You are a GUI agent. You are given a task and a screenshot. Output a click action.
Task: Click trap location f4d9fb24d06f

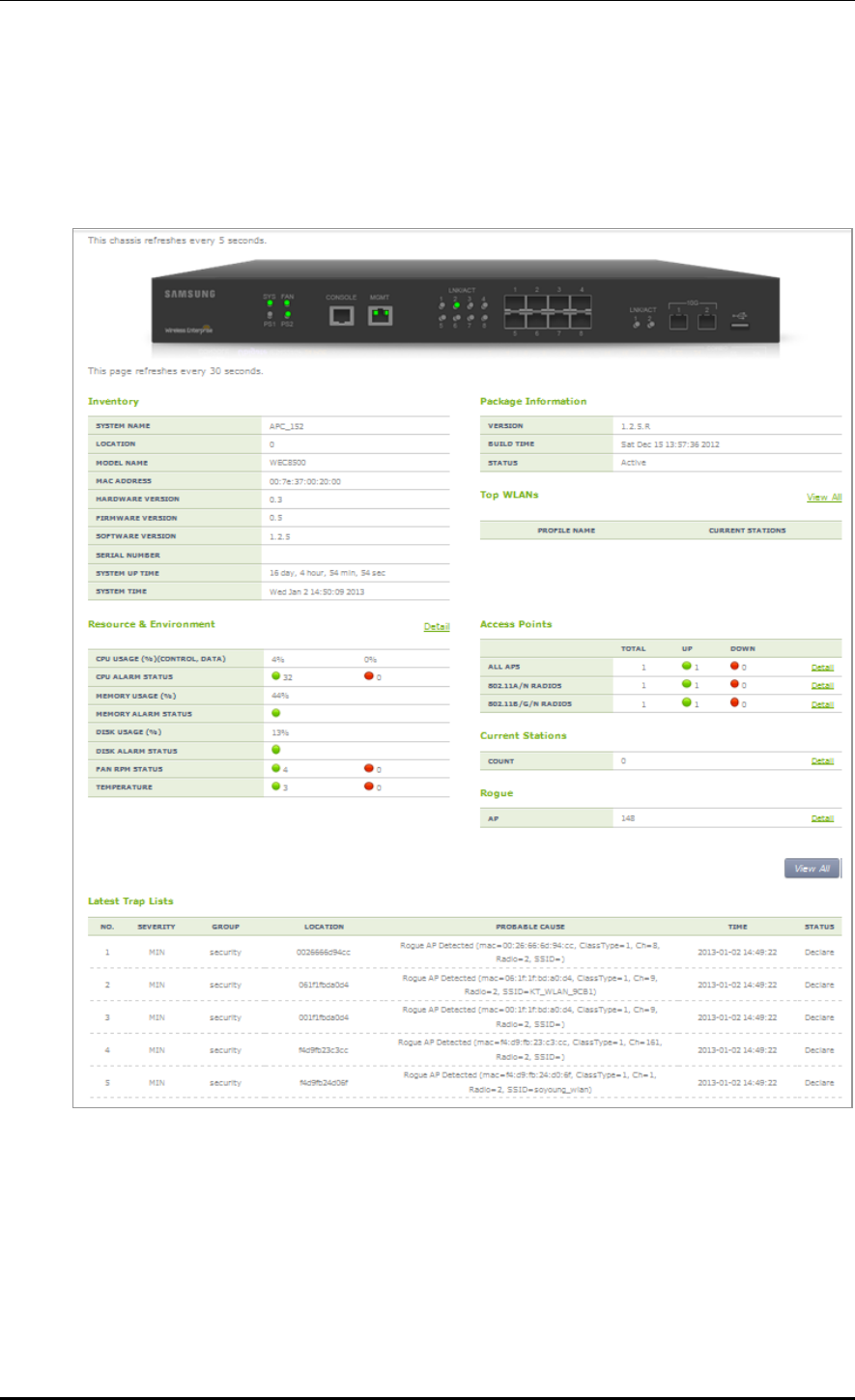pyautogui.click(x=324, y=1083)
